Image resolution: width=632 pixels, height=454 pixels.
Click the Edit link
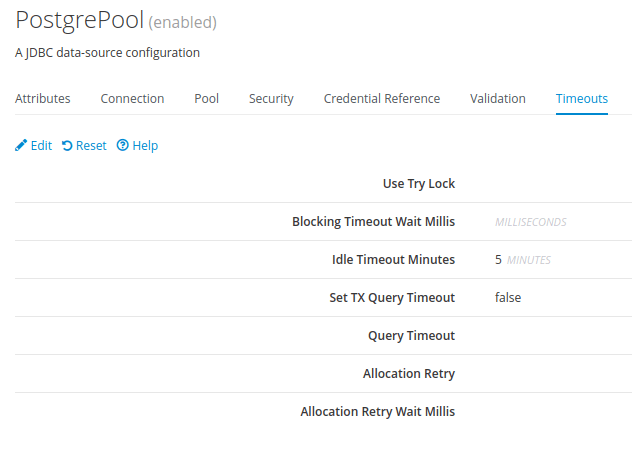point(42,146)
